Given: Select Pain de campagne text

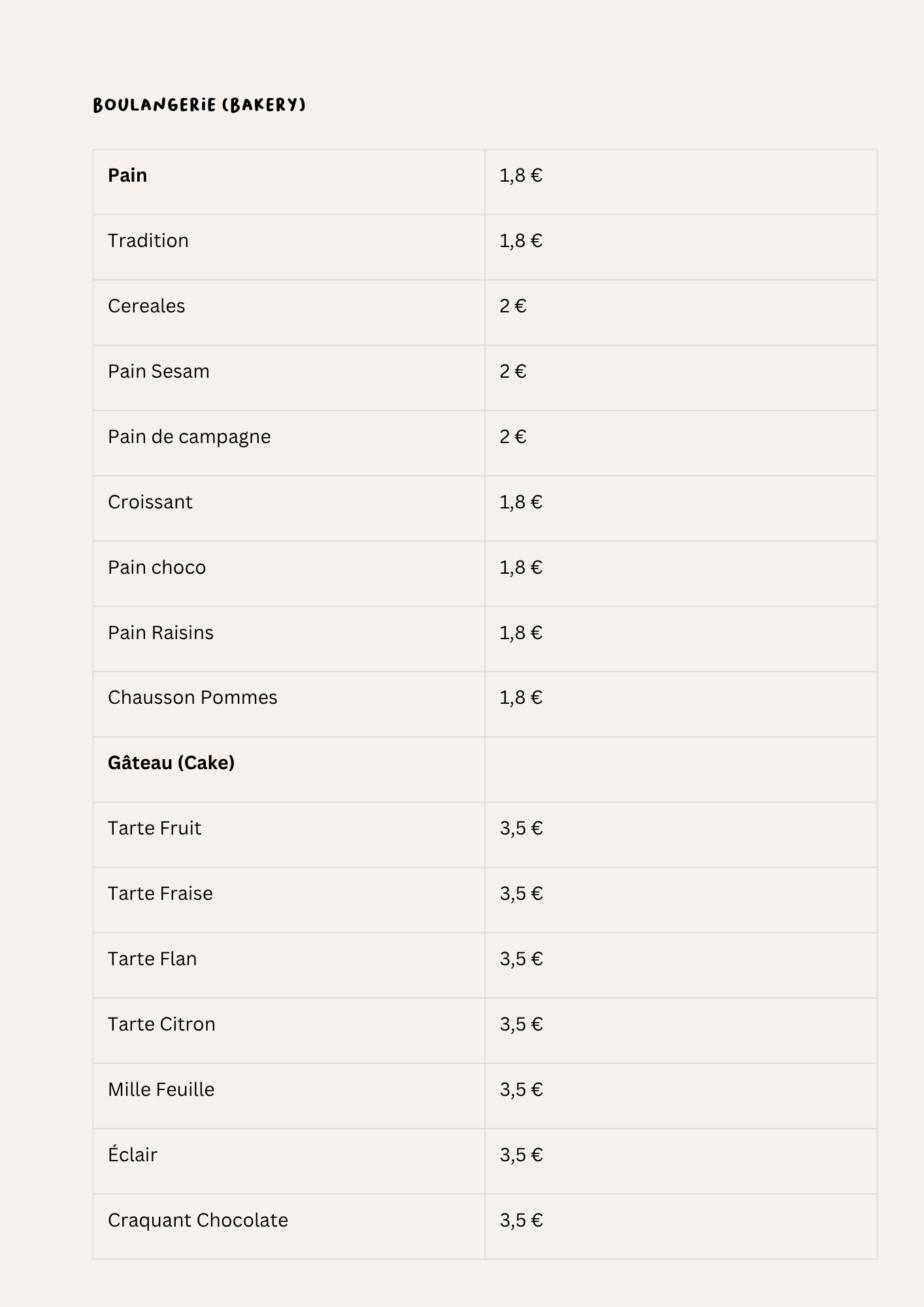Looking at the screenshot, I should 189,437.
